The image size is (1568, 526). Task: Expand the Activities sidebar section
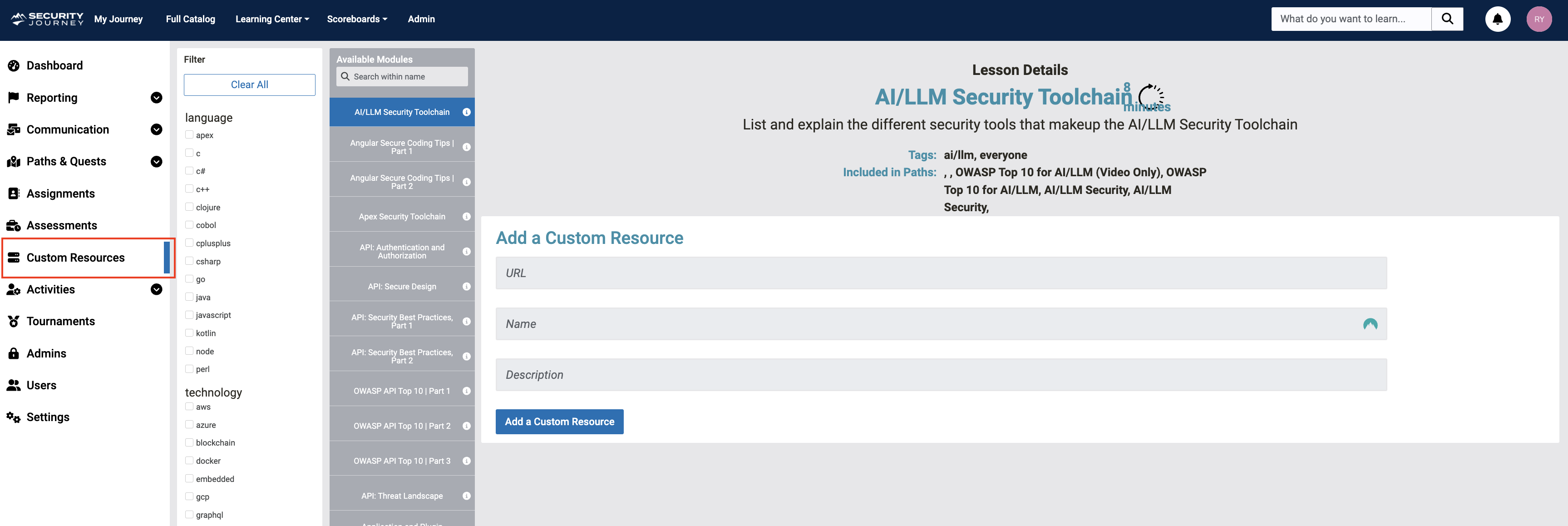click(x=157, y=289)
